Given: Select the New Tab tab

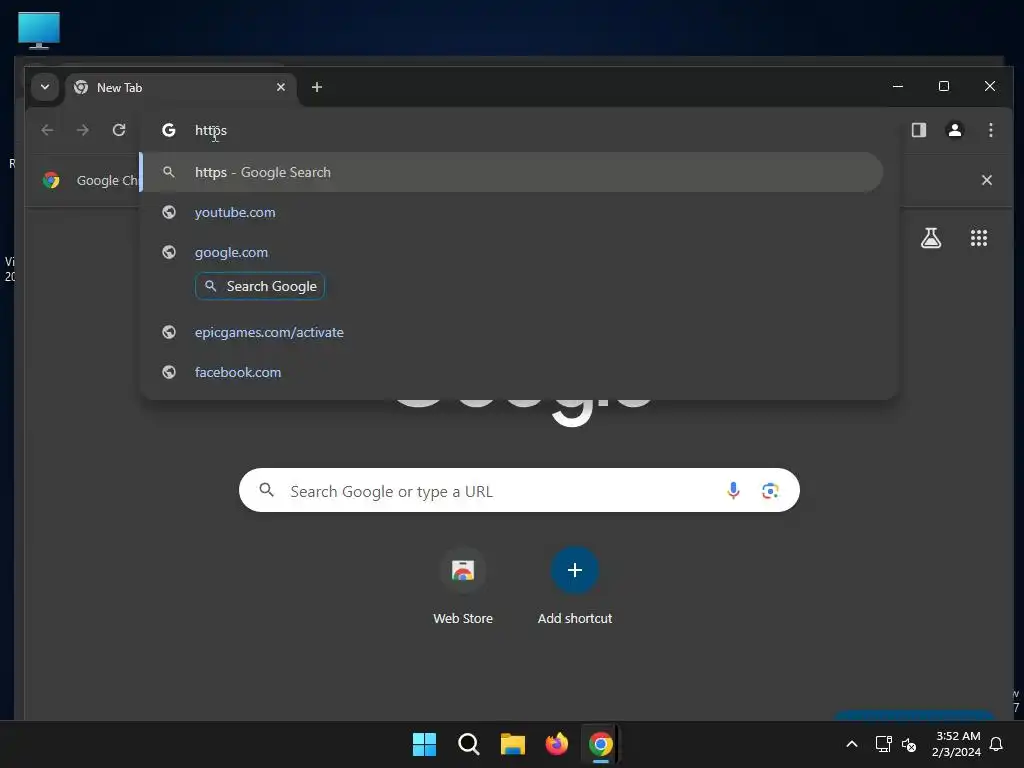Looking at the screenshot, I should [x=180, y=88].
